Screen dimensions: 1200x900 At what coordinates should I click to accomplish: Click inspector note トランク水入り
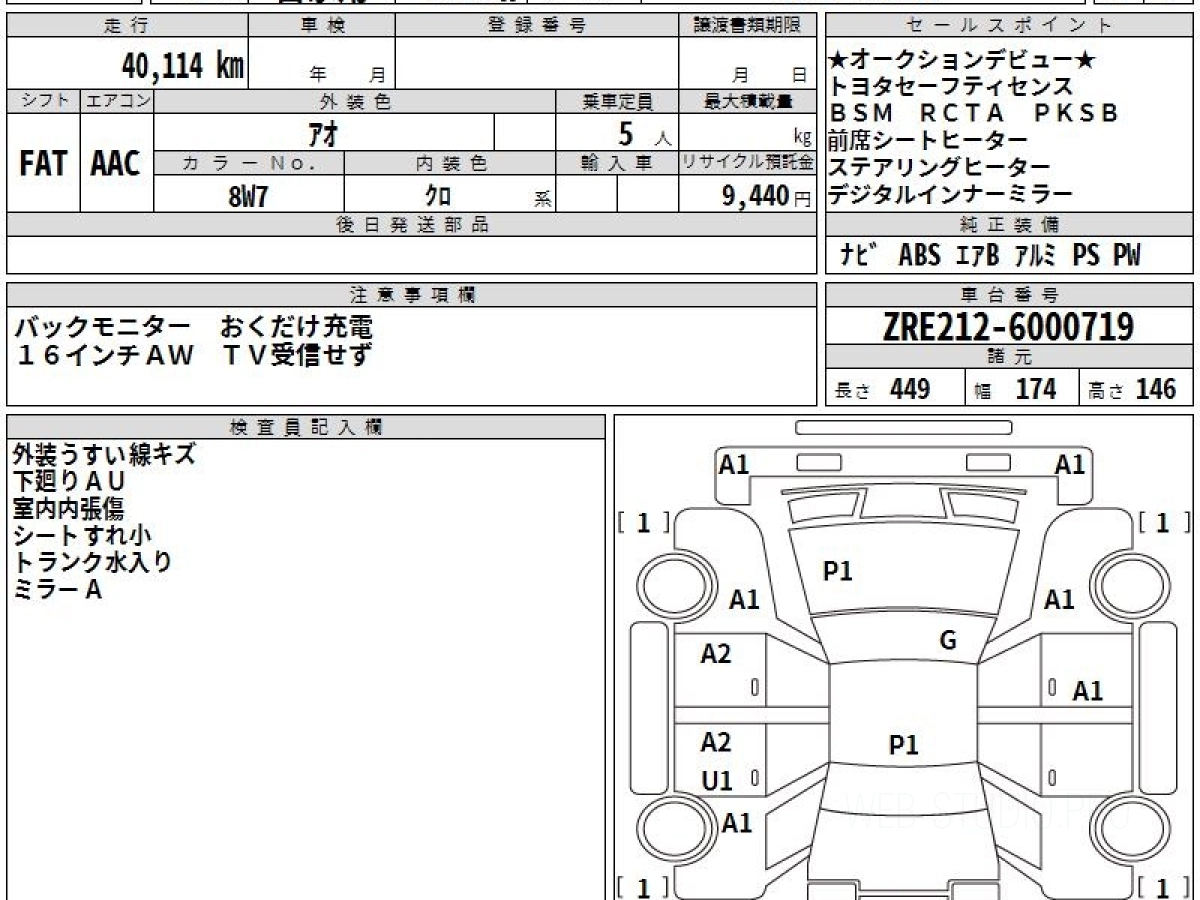click(93, 563)
